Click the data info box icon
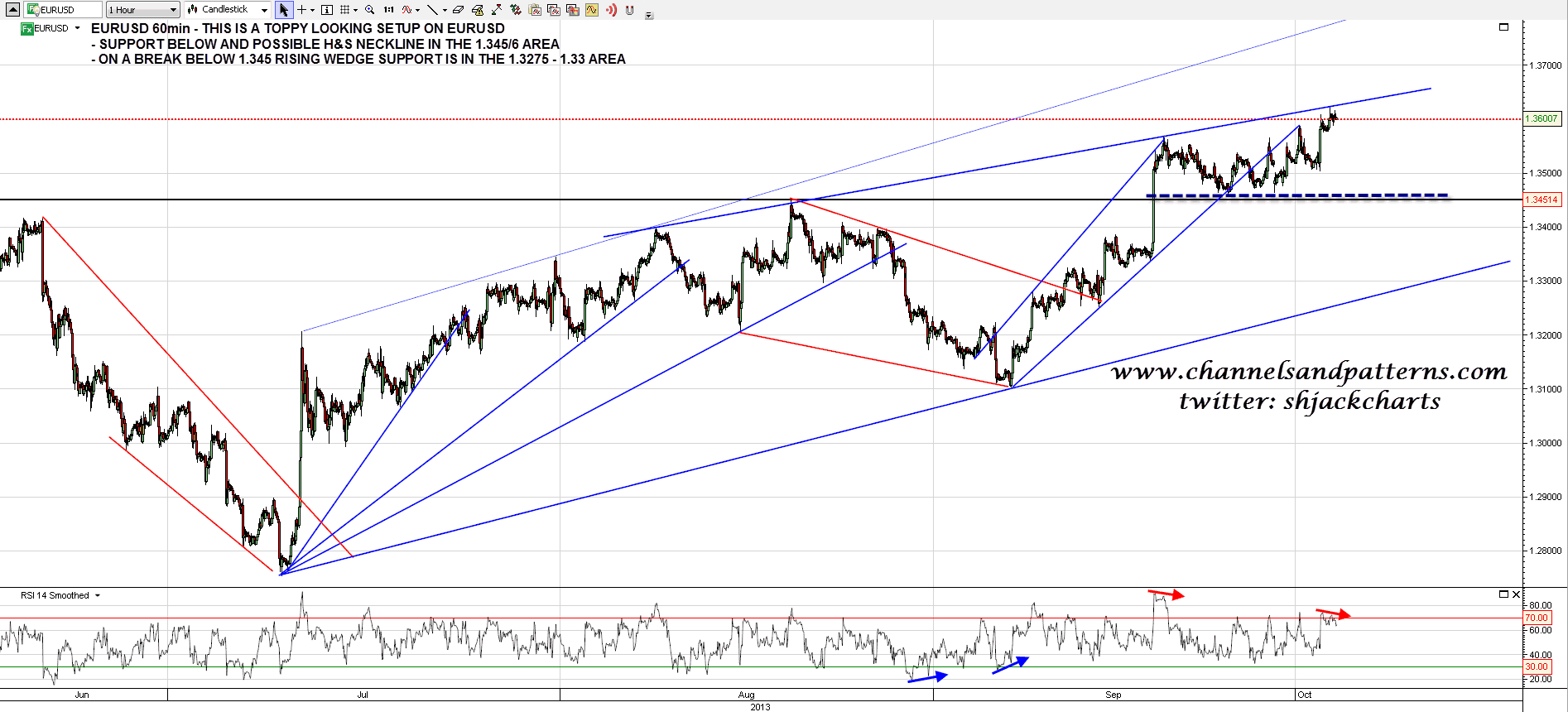 (327, 10)
